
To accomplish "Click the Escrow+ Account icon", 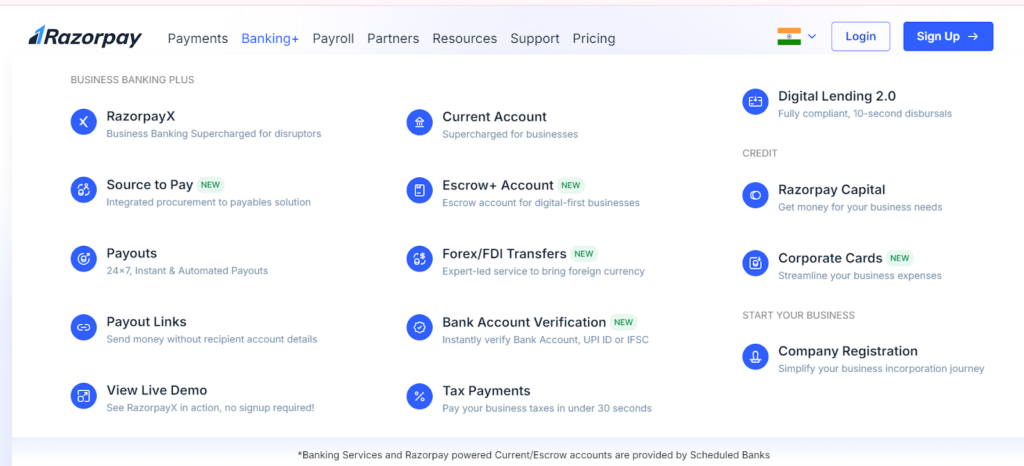I will point(419,190).
